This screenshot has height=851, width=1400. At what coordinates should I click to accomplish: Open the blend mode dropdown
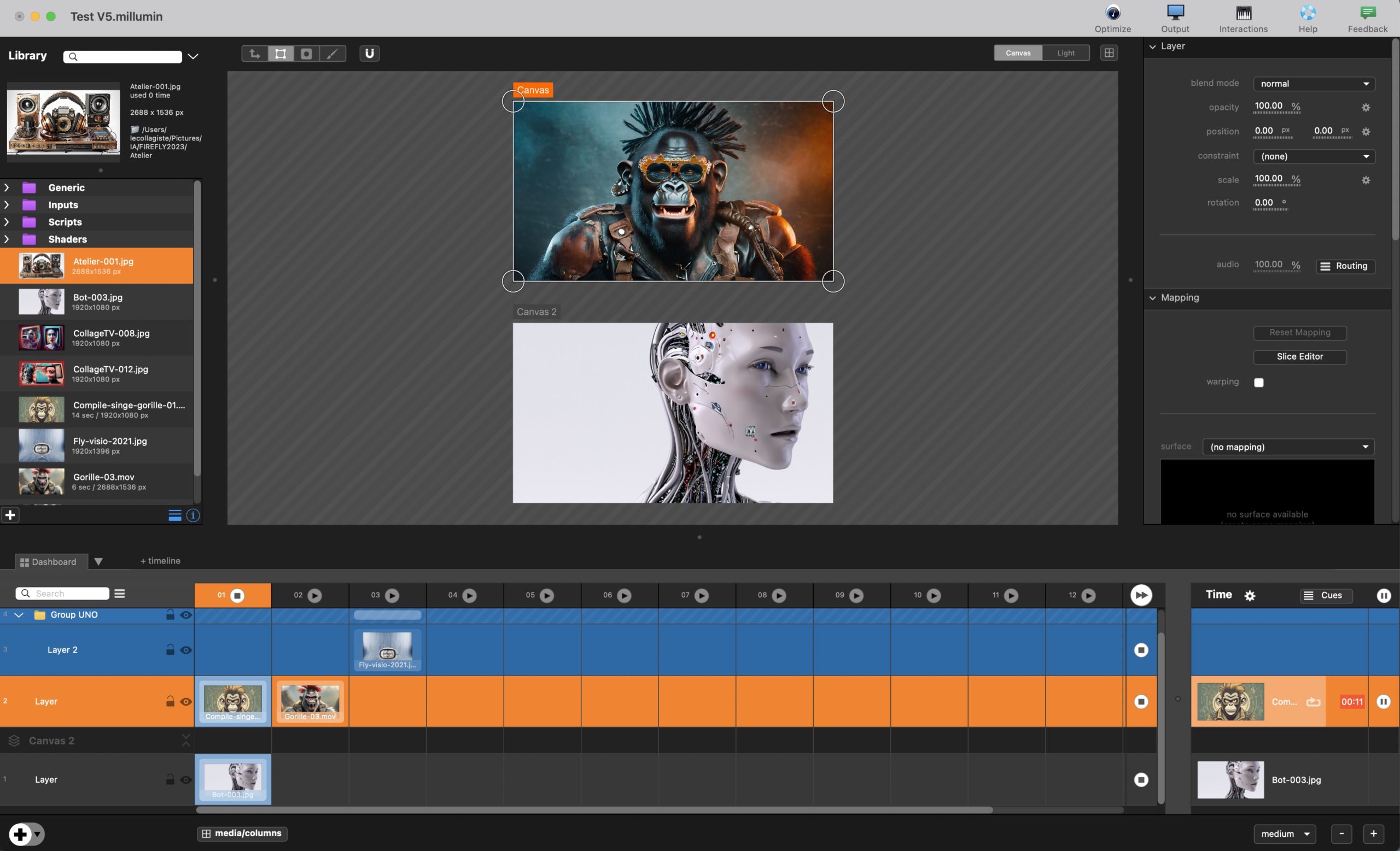click(1314, 84)
